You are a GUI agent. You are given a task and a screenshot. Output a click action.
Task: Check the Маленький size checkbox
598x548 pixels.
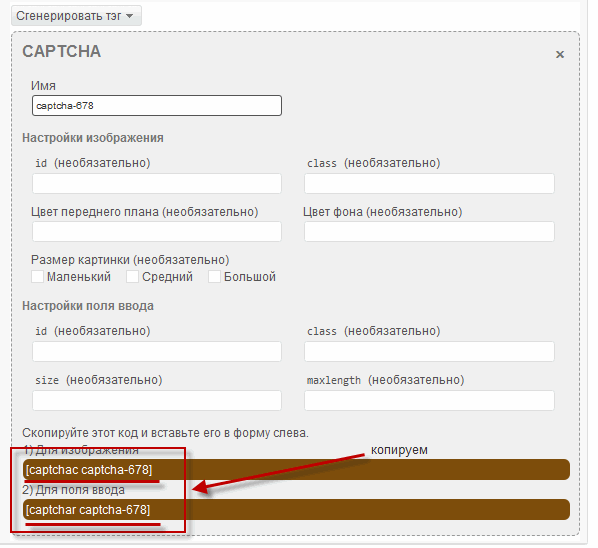[x=37, y=276]
